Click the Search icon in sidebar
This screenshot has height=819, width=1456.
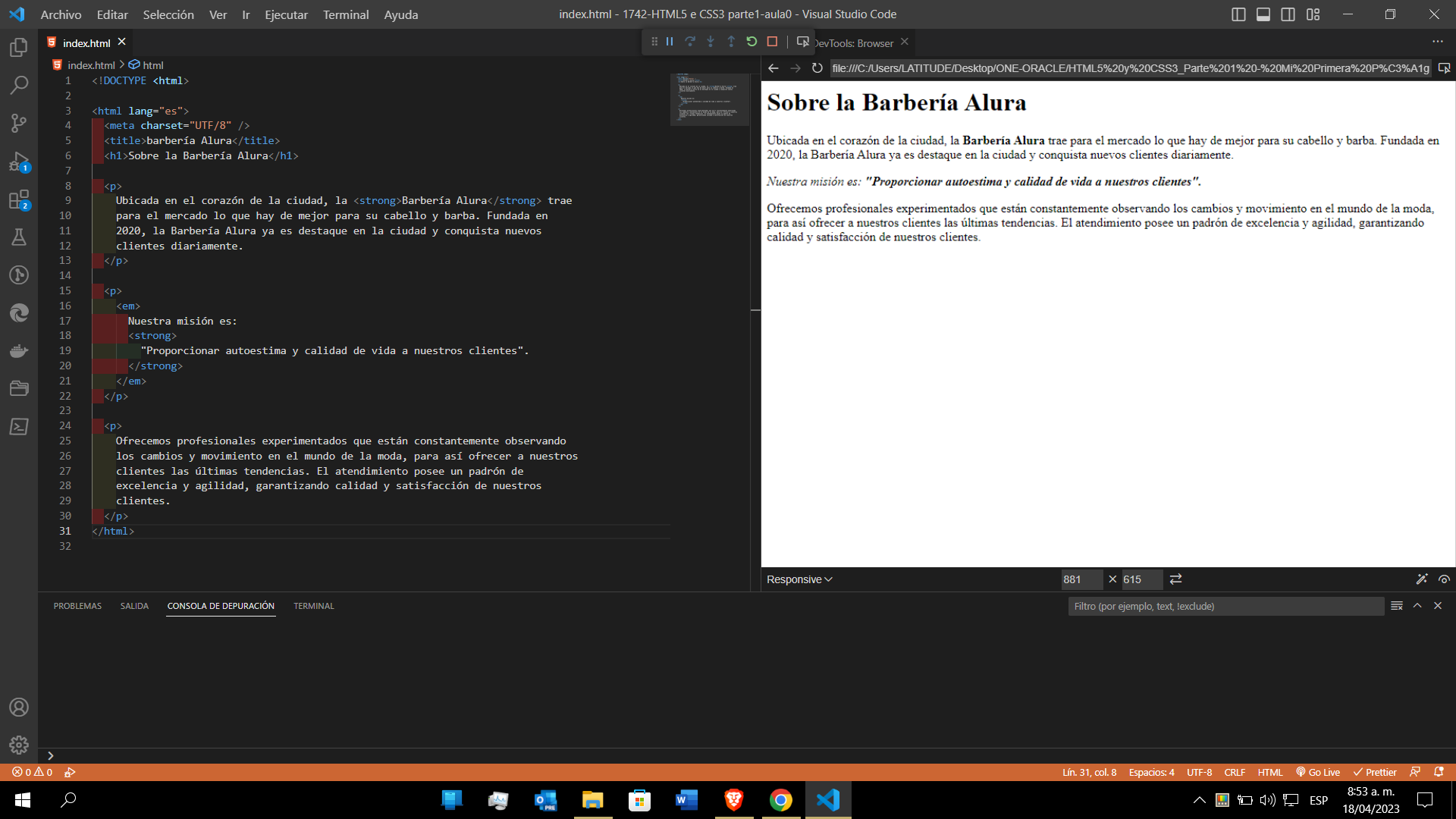pyautogui.click(x=18, y=84)
